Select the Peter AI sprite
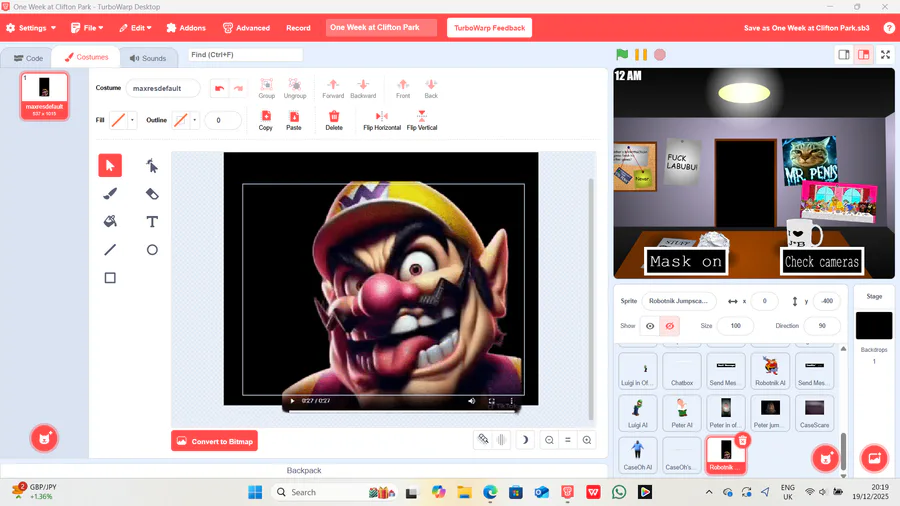Image resolution: width=900 pixels, height=506 pixels. point(682,412)
